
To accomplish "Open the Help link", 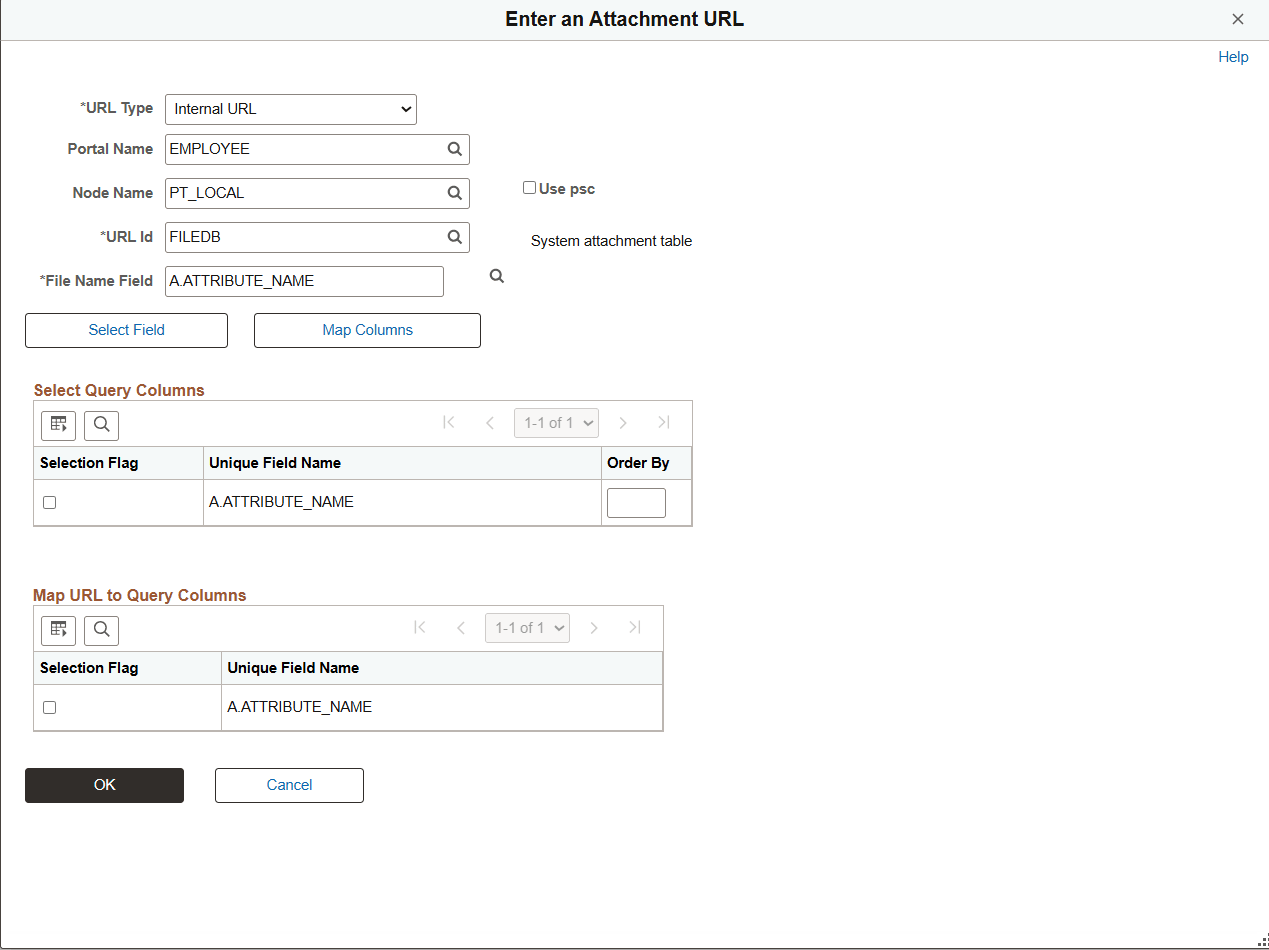I will tap(1233, 57).
